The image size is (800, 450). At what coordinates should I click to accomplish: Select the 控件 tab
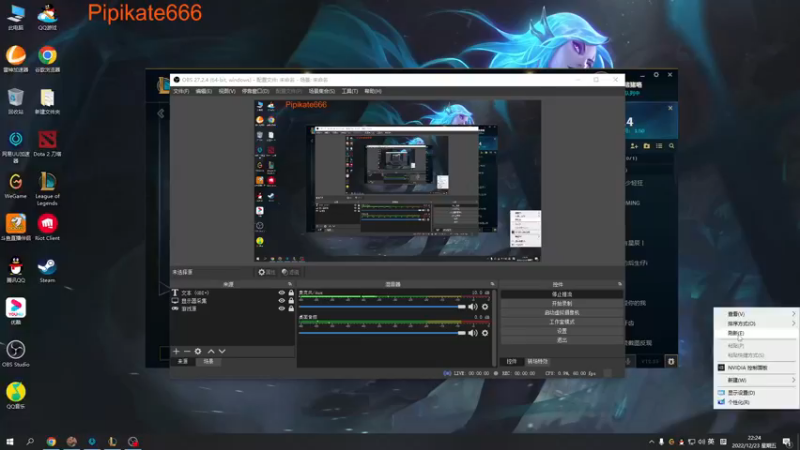click(x=512, y=361)
